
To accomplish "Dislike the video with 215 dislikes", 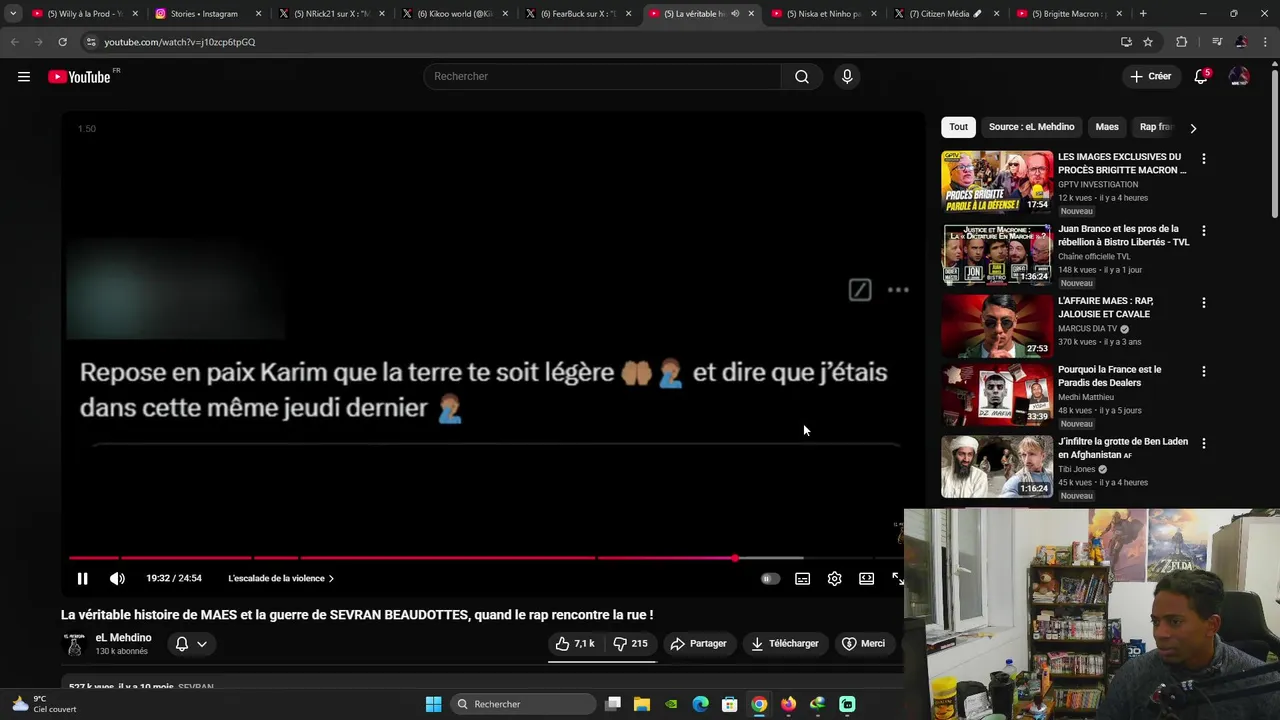I will coord(630,644).
